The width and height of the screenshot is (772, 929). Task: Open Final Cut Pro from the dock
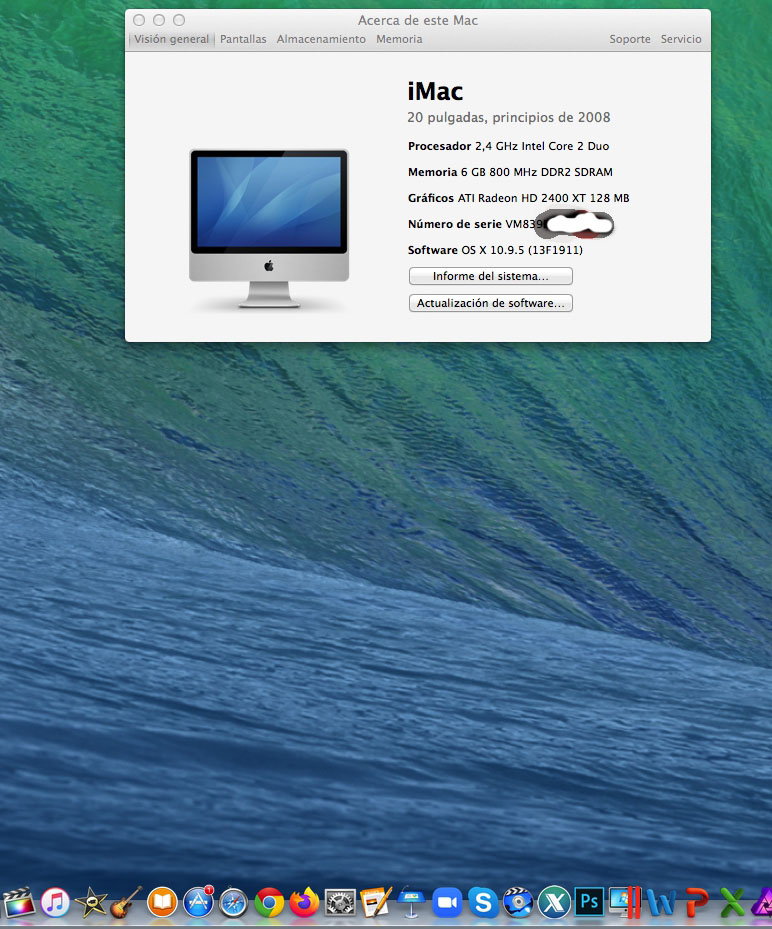tap(18, 902)
